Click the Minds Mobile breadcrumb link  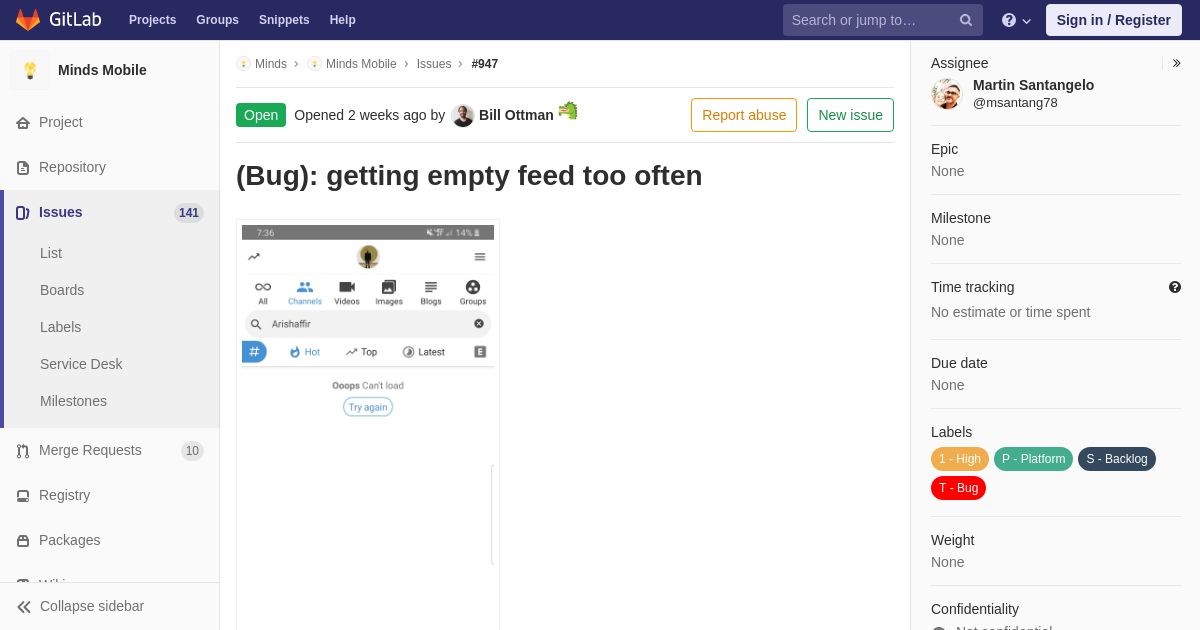[x=361, y=64]
